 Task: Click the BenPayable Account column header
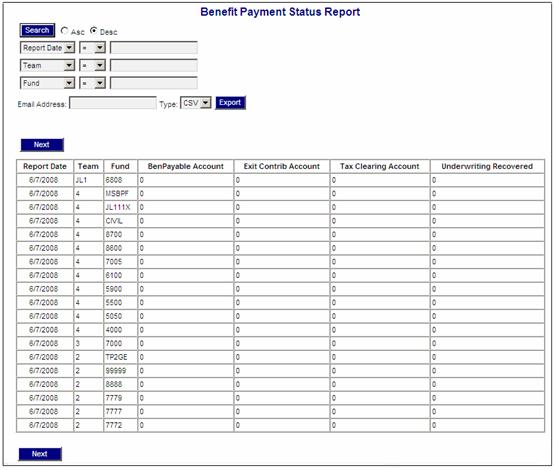186,166
